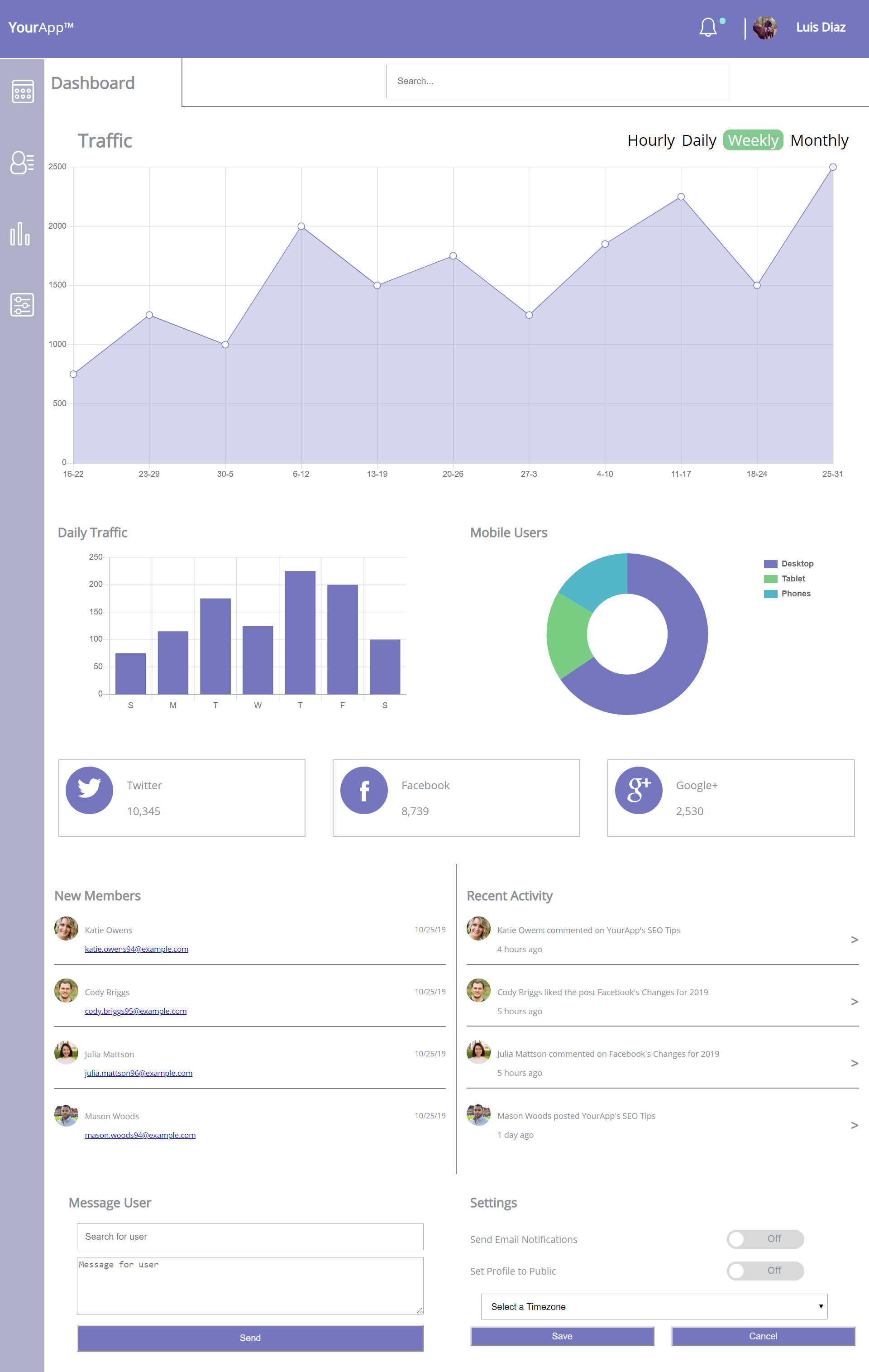
Task: Open katie.owens94@example.com email link
Action: (x=137, y=949)
